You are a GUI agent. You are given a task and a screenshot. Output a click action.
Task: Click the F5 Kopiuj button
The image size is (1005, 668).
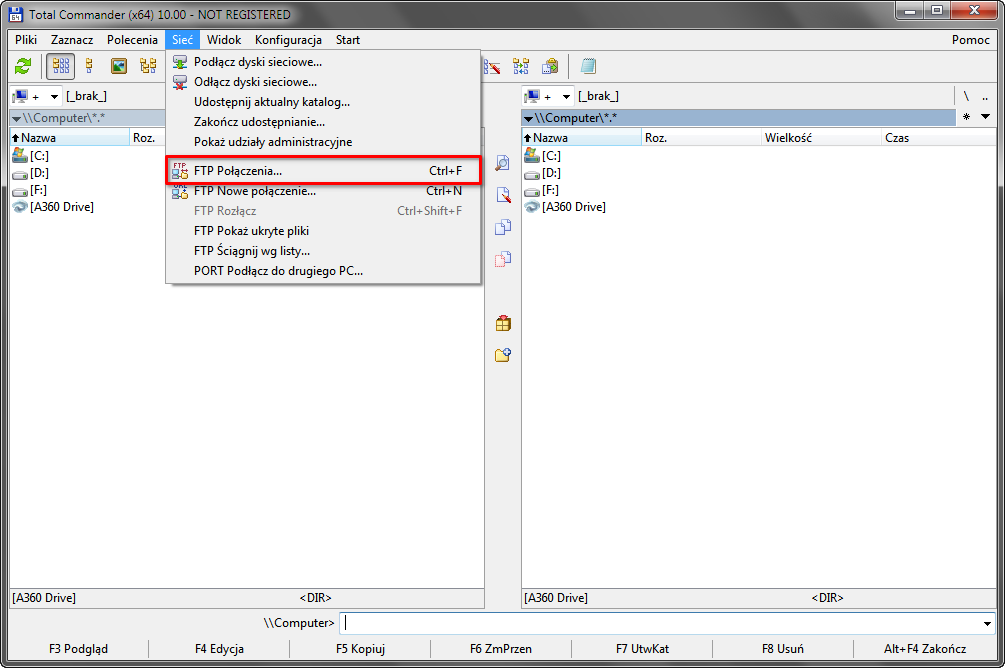(x=360, y=649)
